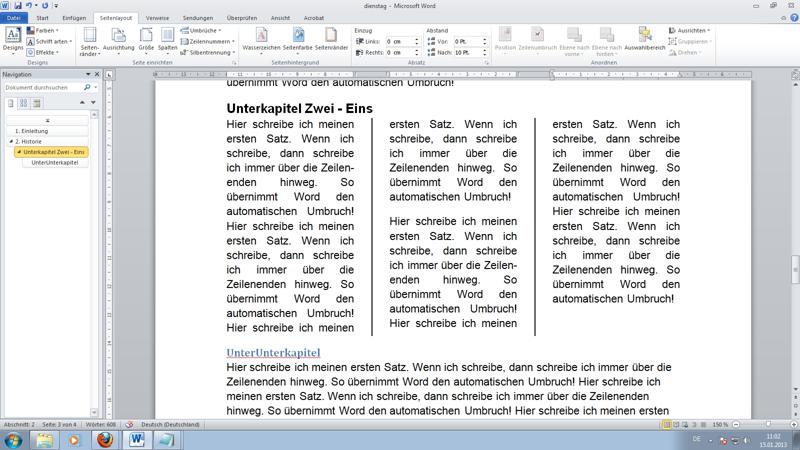Image resolution: width=800 pixels, height=450 pixels.
Task: Open the Auswahlbereich selection pane
Action: (x=645, y=40)
